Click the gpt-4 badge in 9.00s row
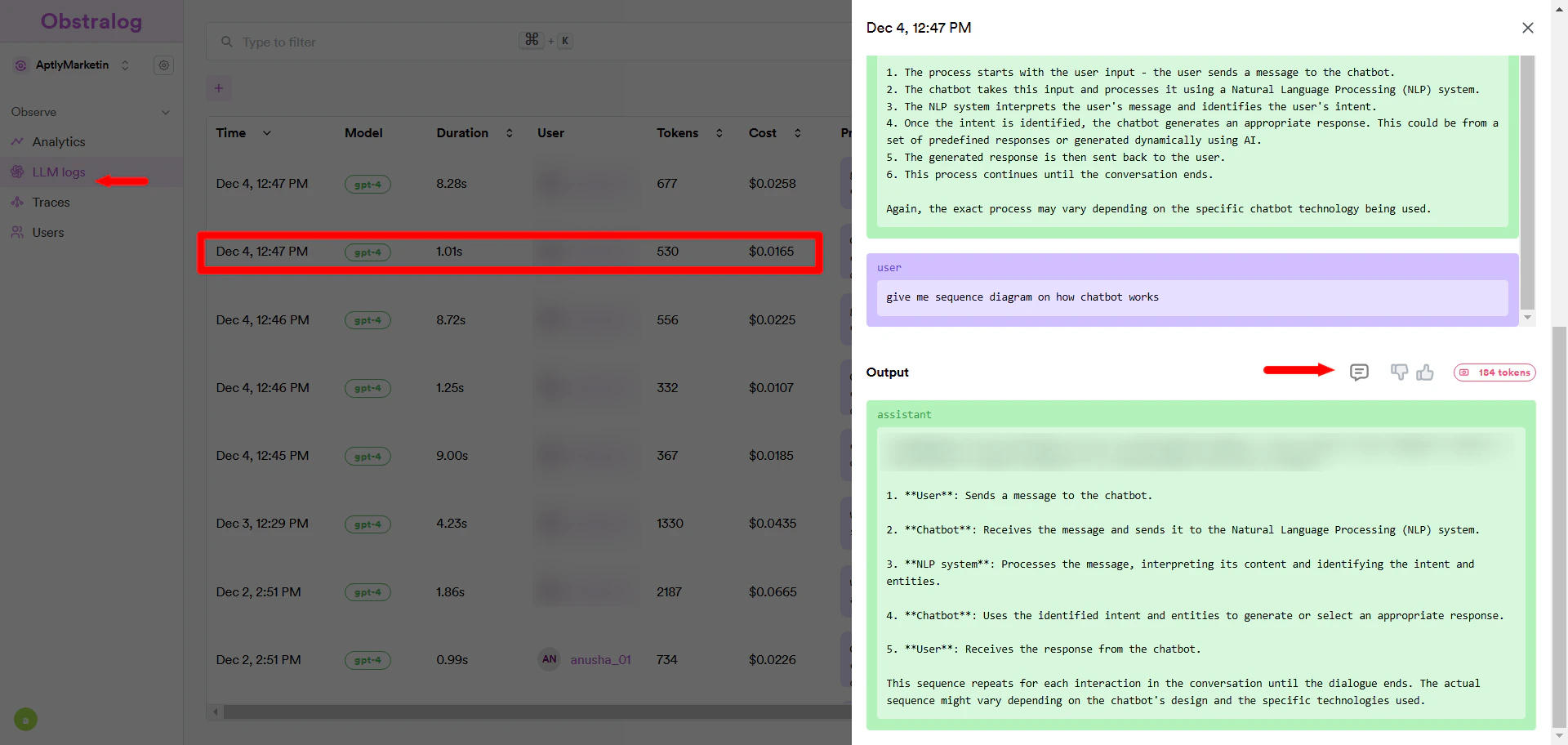The image size is (1568, 745). [367, 457]
